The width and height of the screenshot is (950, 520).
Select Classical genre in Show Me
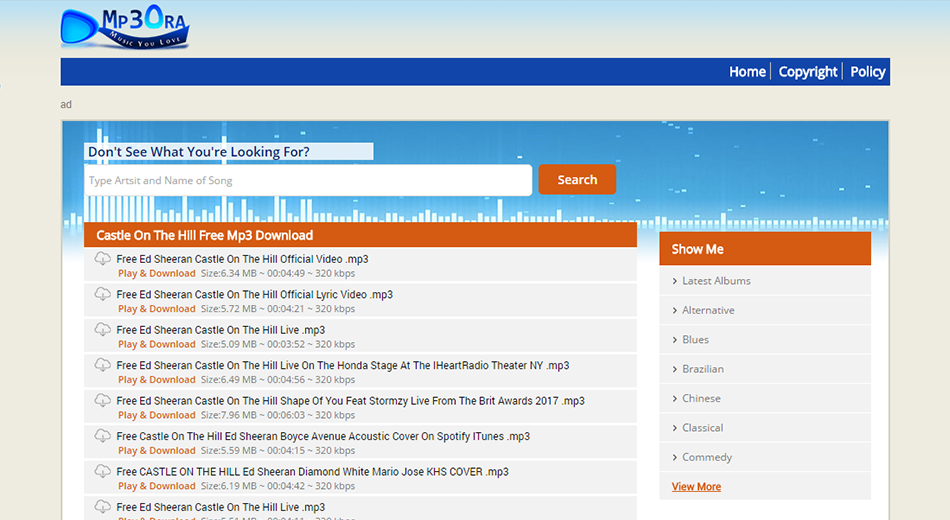(x=703, y=427)
